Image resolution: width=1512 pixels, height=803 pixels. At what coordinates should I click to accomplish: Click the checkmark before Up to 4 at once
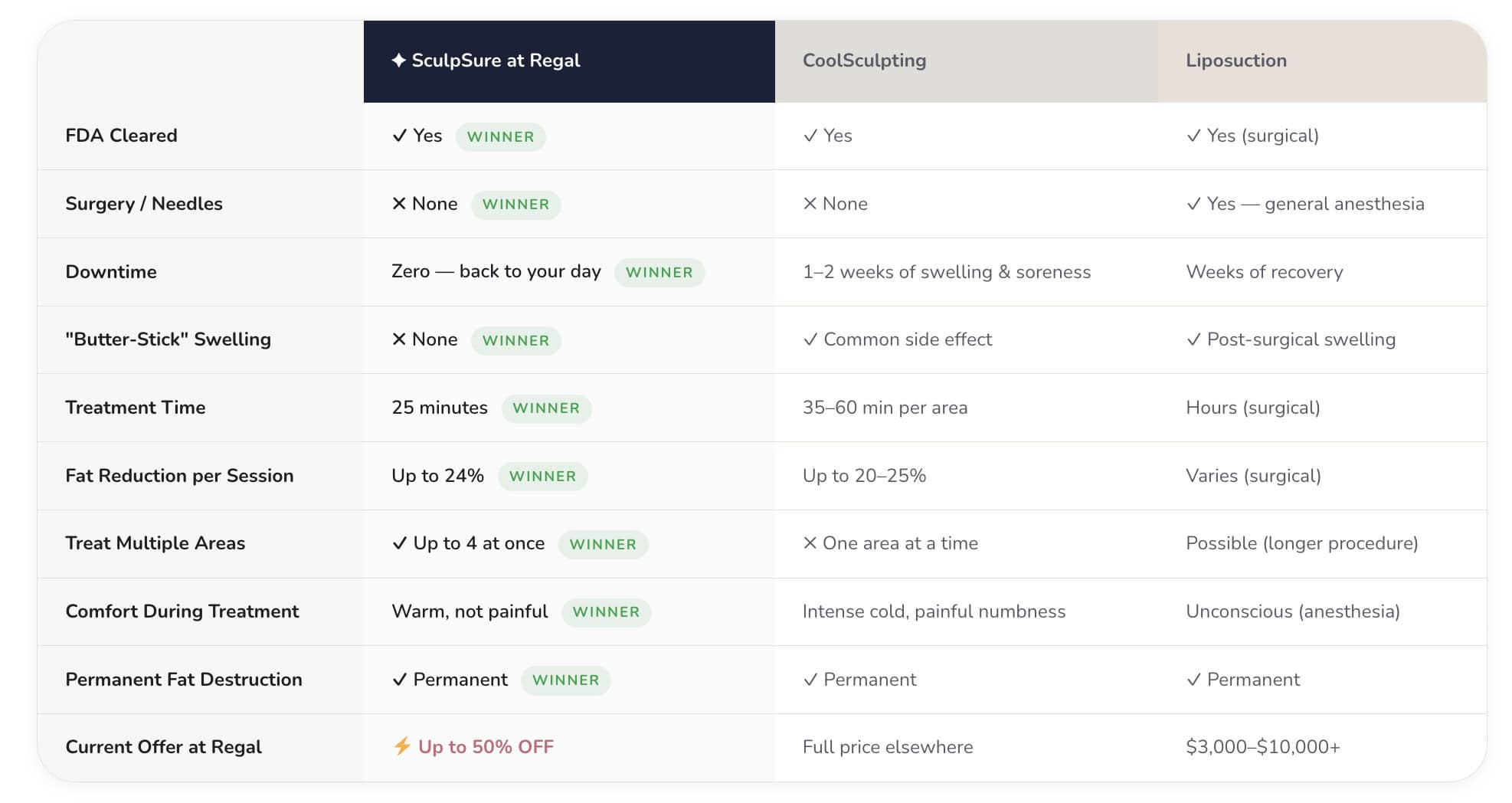(x=399, y=543)
